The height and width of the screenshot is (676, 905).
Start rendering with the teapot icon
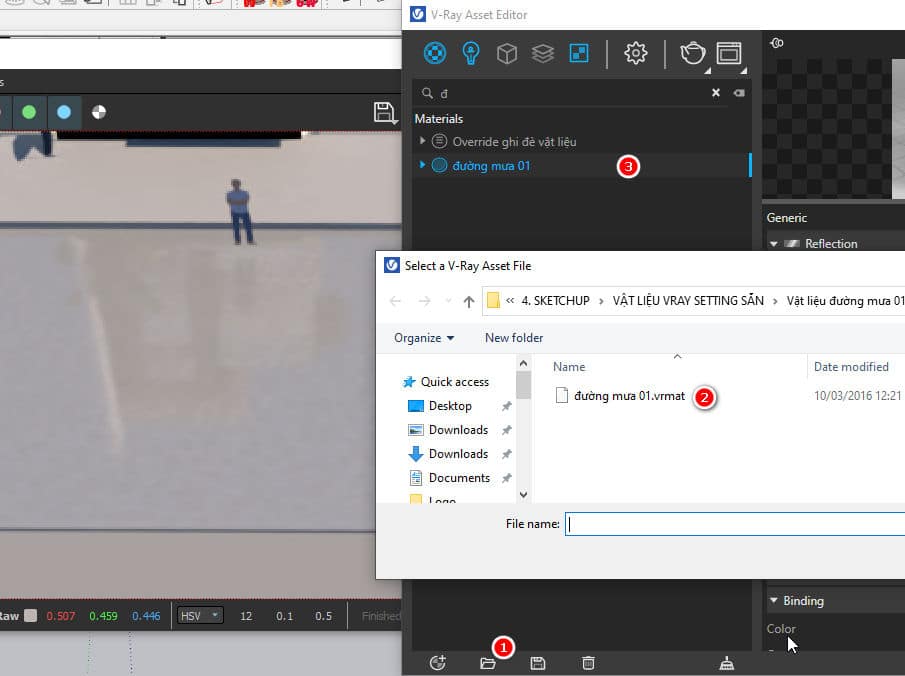pyautogui.click(x=692, y=53)
